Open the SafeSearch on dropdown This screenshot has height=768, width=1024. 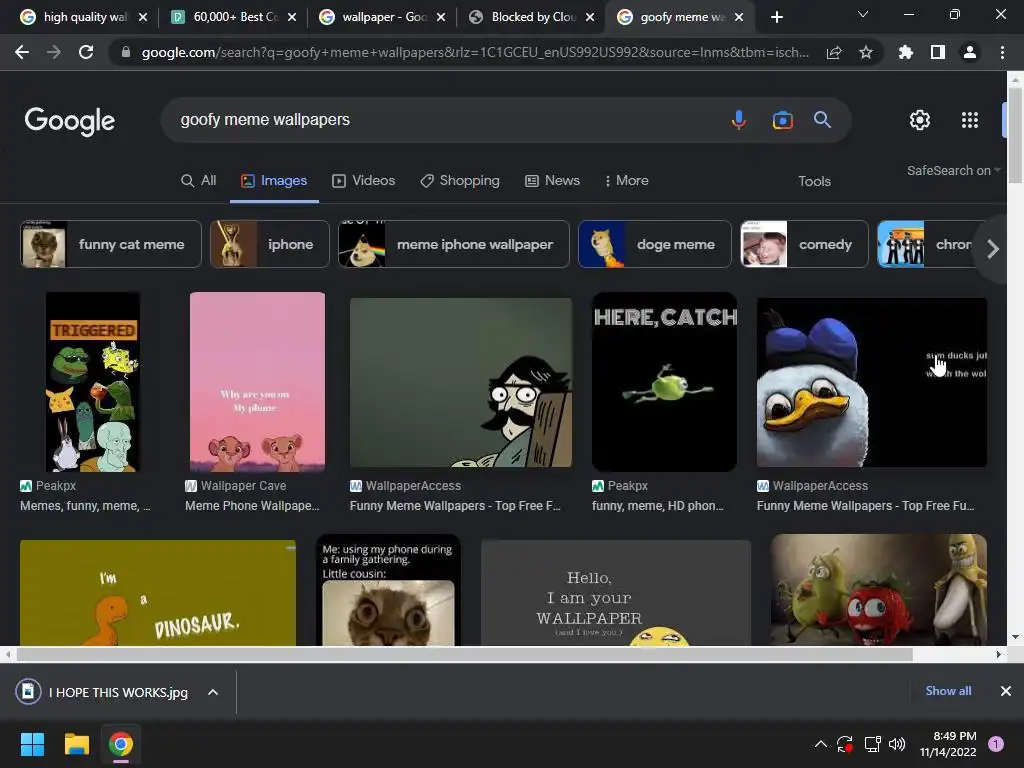pos(953,170)
